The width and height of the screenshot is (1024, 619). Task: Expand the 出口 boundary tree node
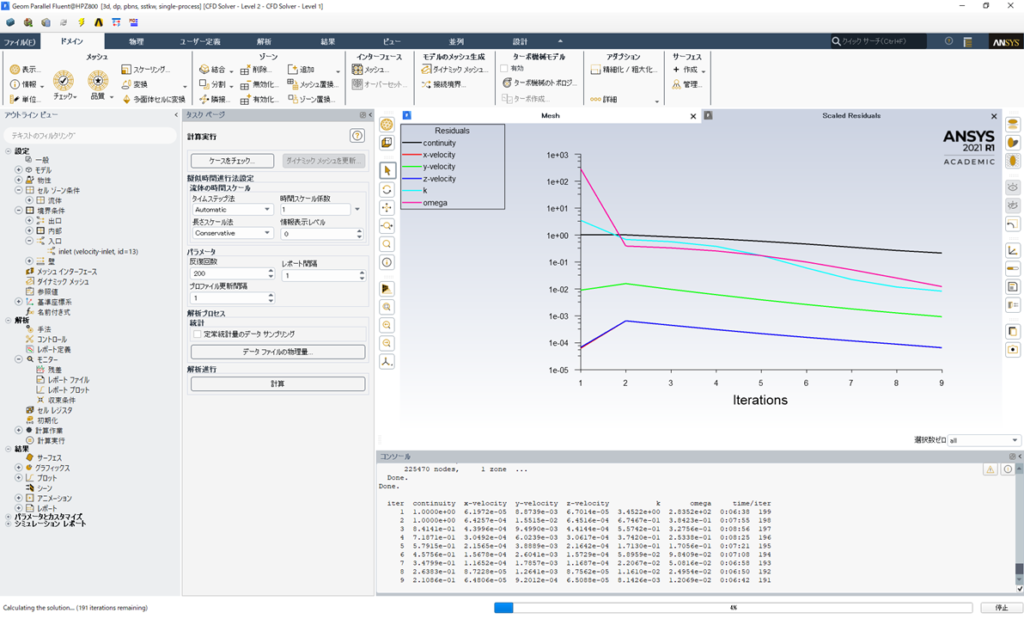29,221
